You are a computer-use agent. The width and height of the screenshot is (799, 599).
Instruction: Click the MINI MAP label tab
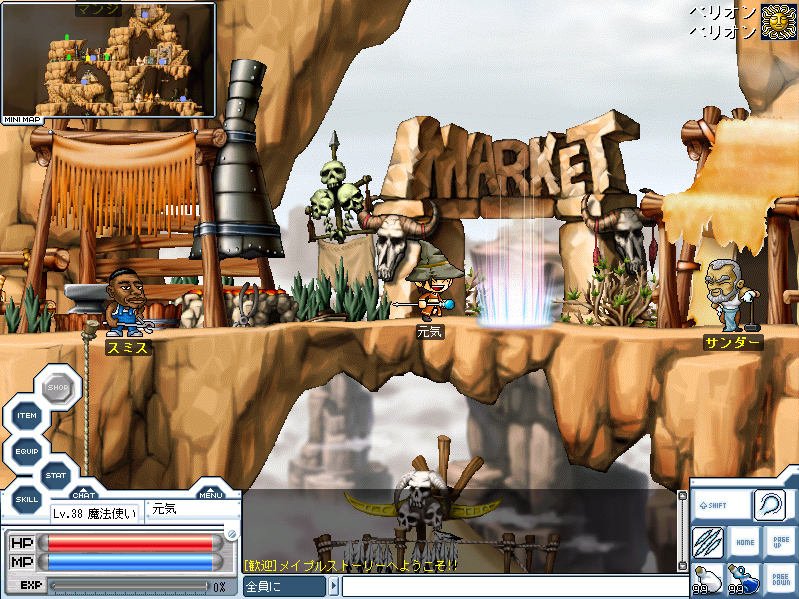click(22, 119)
